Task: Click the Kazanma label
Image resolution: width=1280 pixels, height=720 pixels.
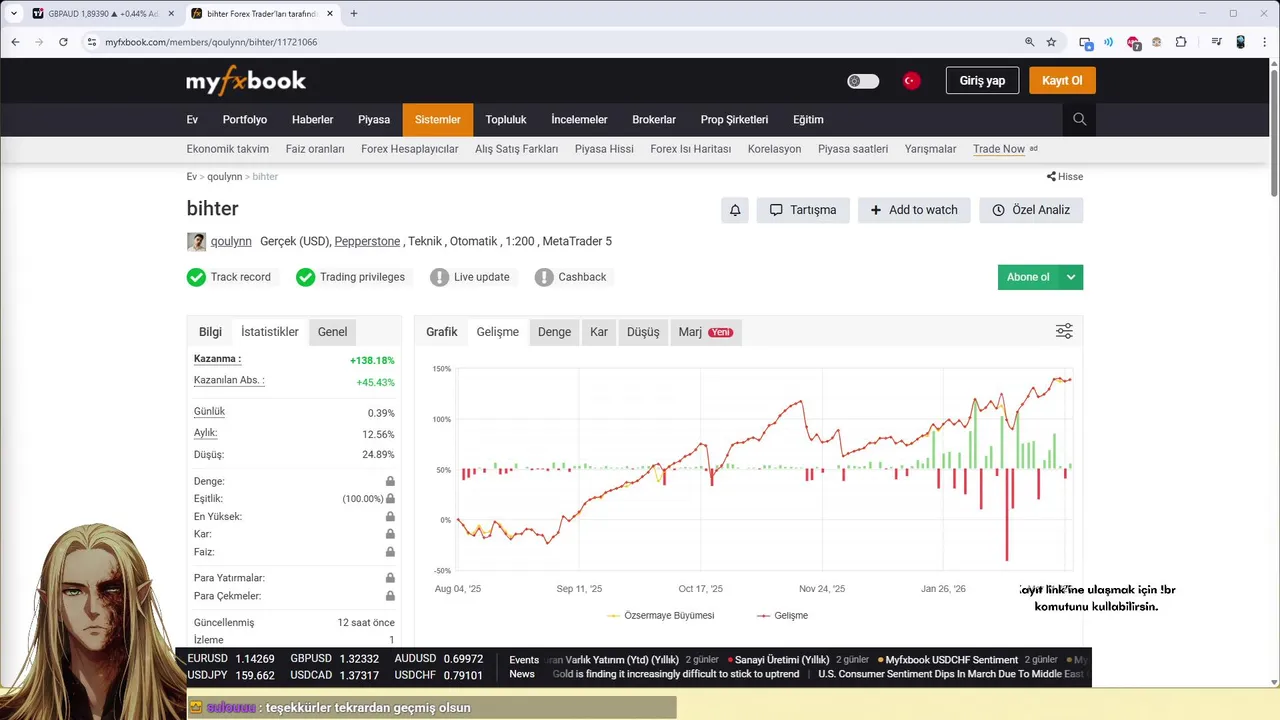Action: (x=217, y=359)
